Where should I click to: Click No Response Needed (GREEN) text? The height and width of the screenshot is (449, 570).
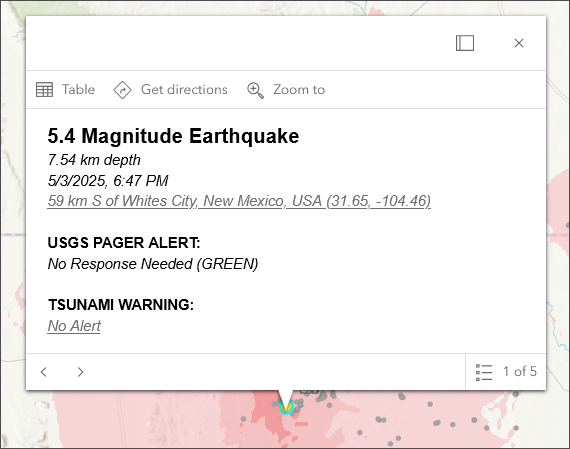coord(153,264)
